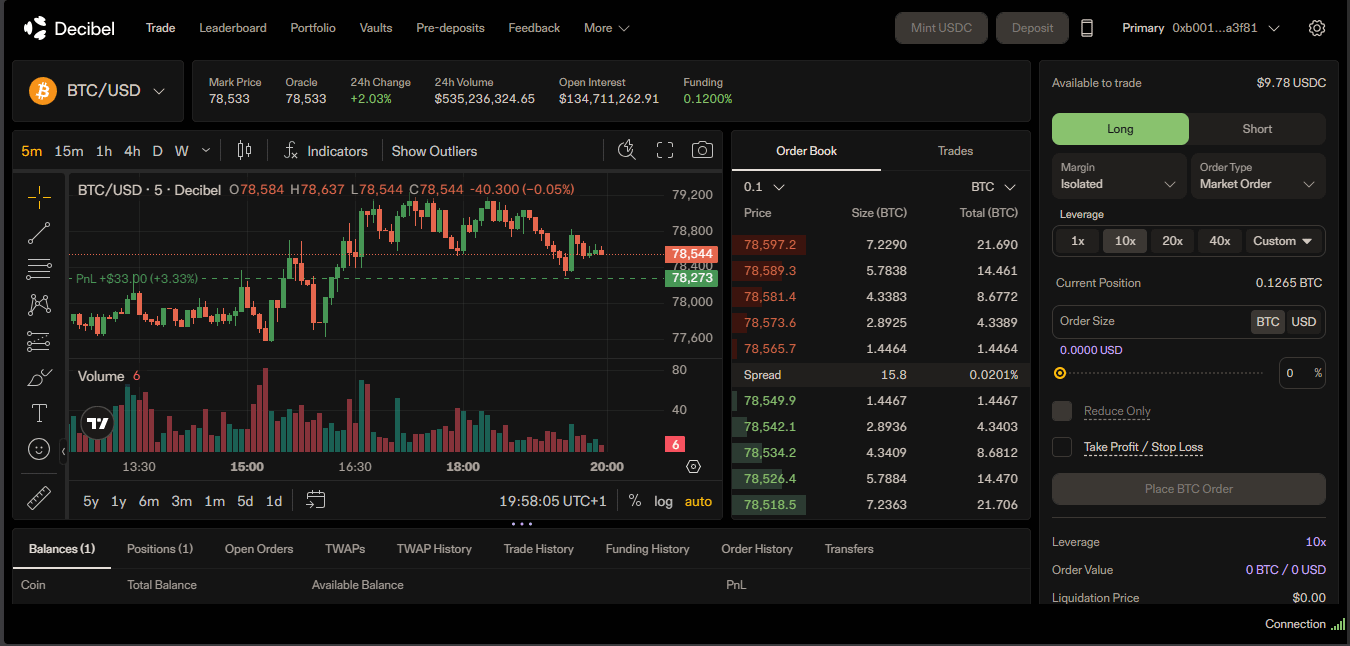
Task: Take chart snapshot with camera icon
Action: (x=703, y=150)
